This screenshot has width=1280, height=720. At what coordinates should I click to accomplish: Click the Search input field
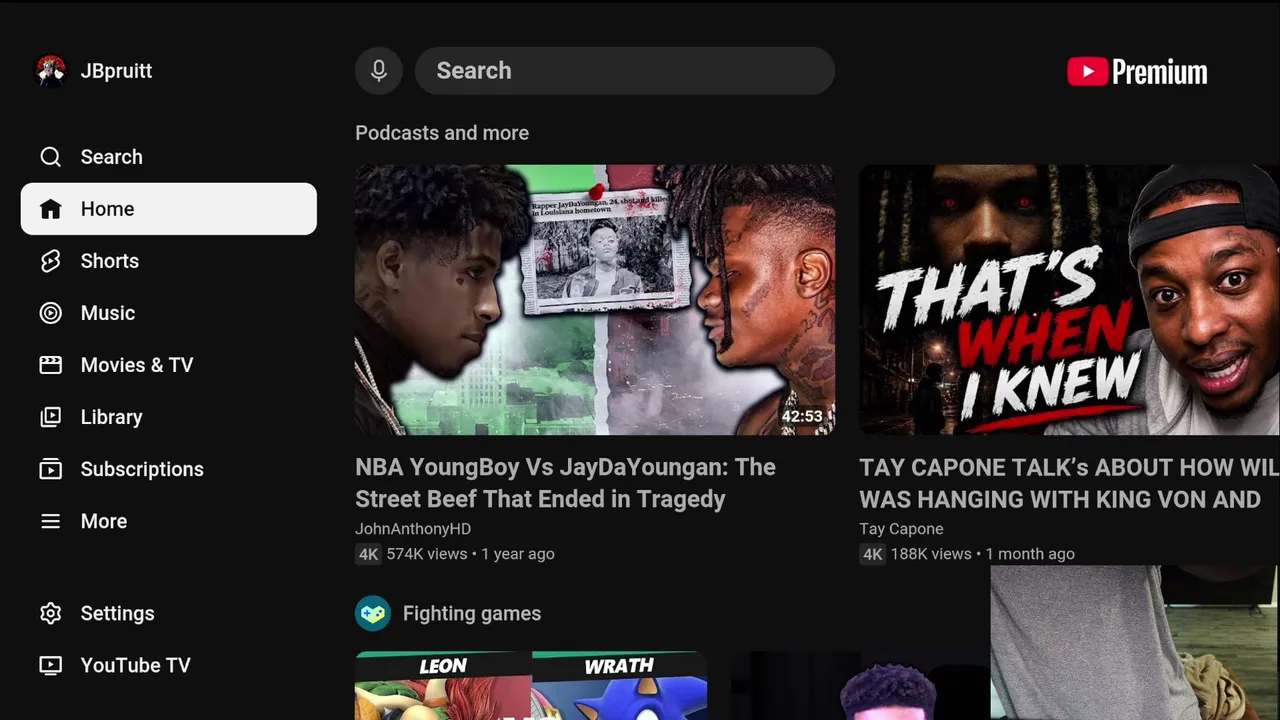click(x=625, y=71)
